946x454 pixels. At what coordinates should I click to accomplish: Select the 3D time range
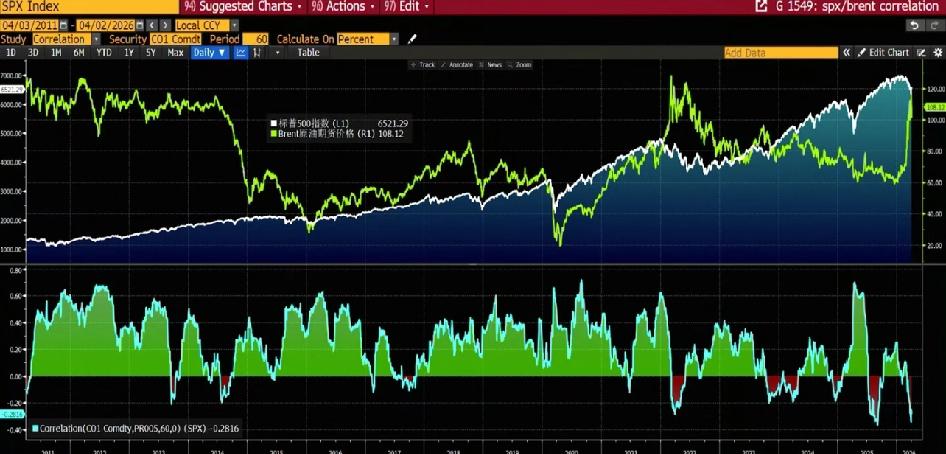tap(33, 52)
